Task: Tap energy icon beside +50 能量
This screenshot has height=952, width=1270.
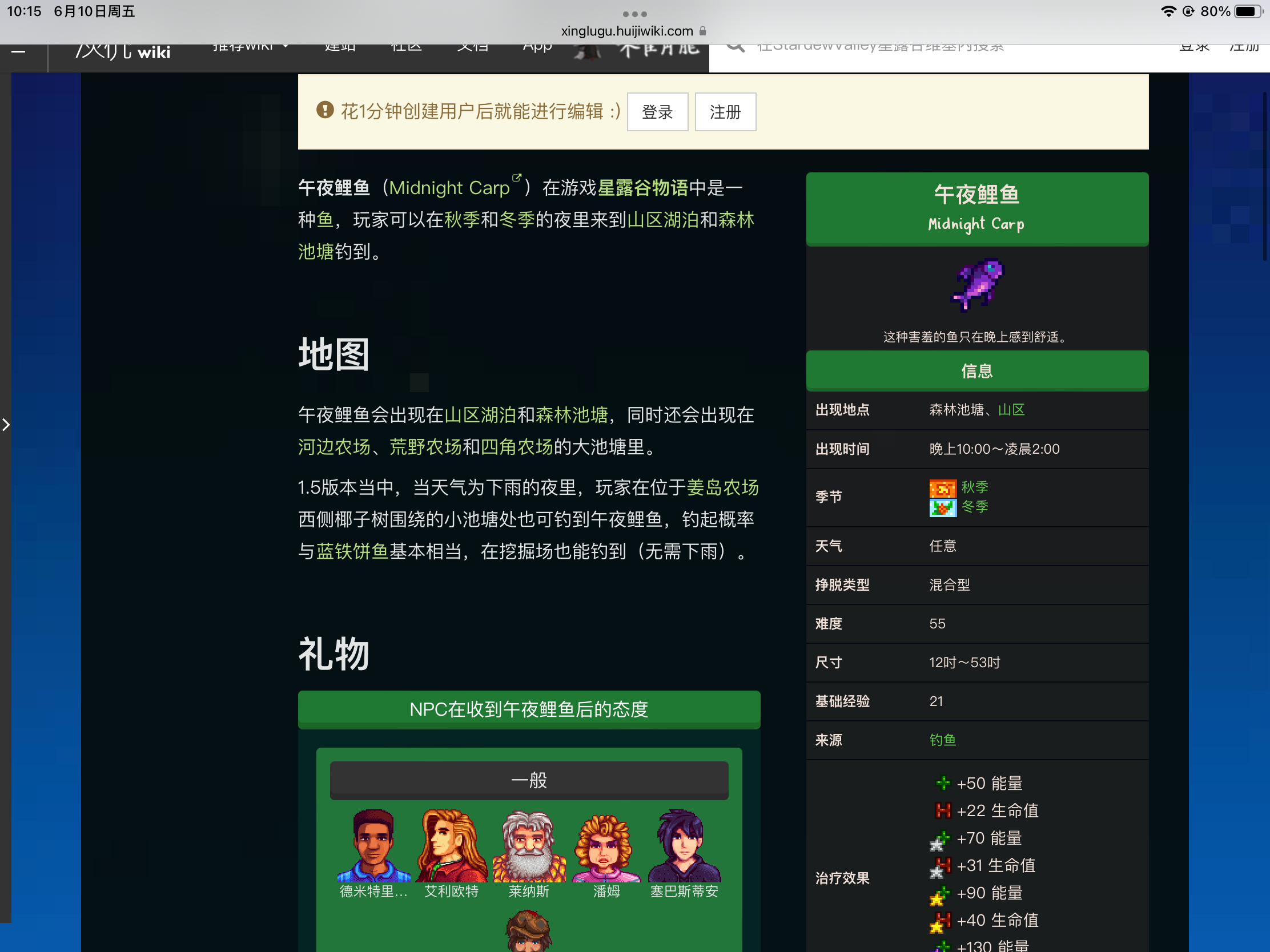Action: click(x=943, y=783)
